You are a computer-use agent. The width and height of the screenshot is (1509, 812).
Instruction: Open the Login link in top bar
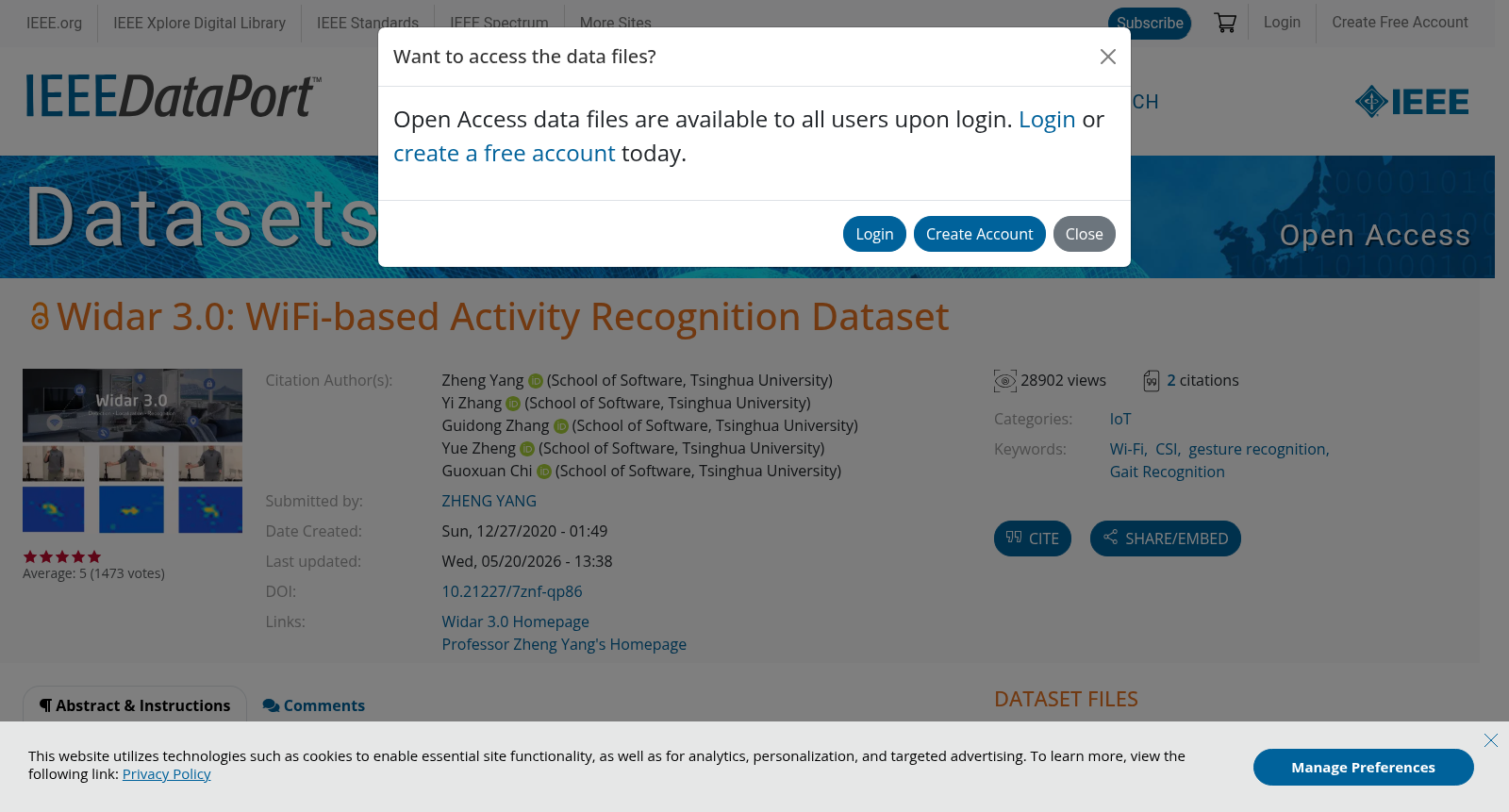1282,22
